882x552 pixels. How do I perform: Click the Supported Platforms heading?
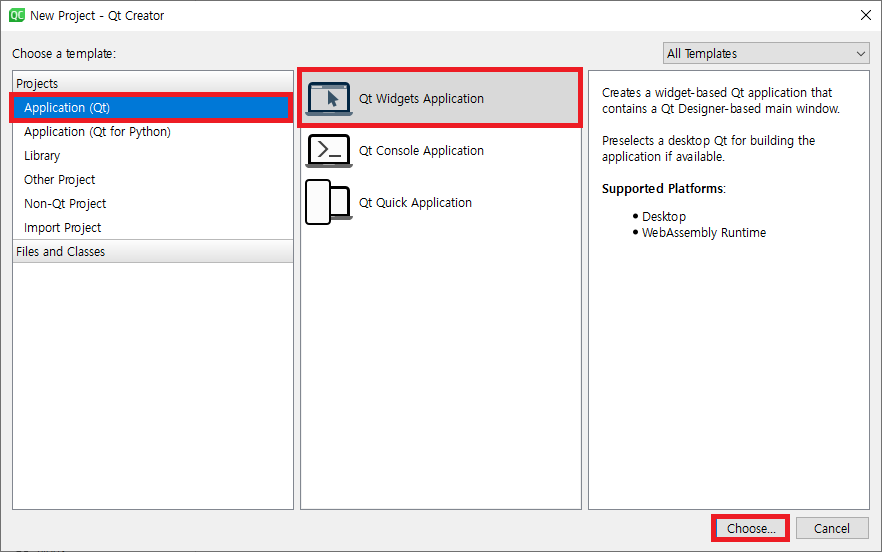coord(663,189)
